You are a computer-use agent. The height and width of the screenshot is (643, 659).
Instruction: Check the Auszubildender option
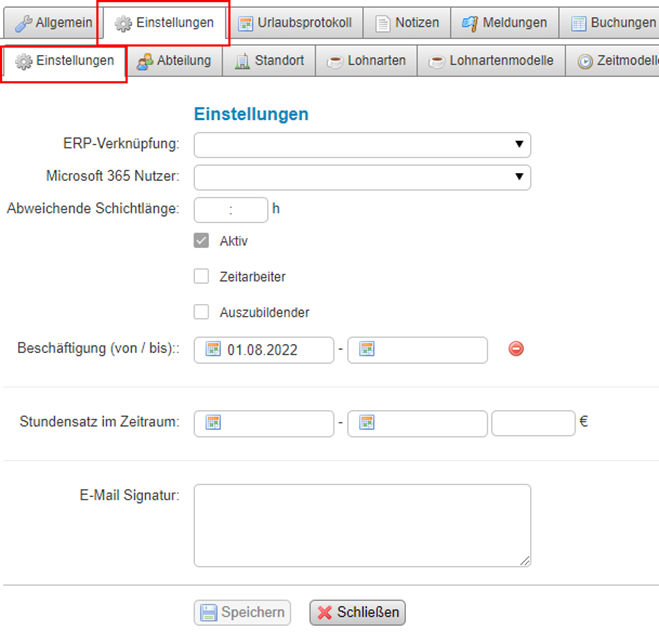(201, 312)
